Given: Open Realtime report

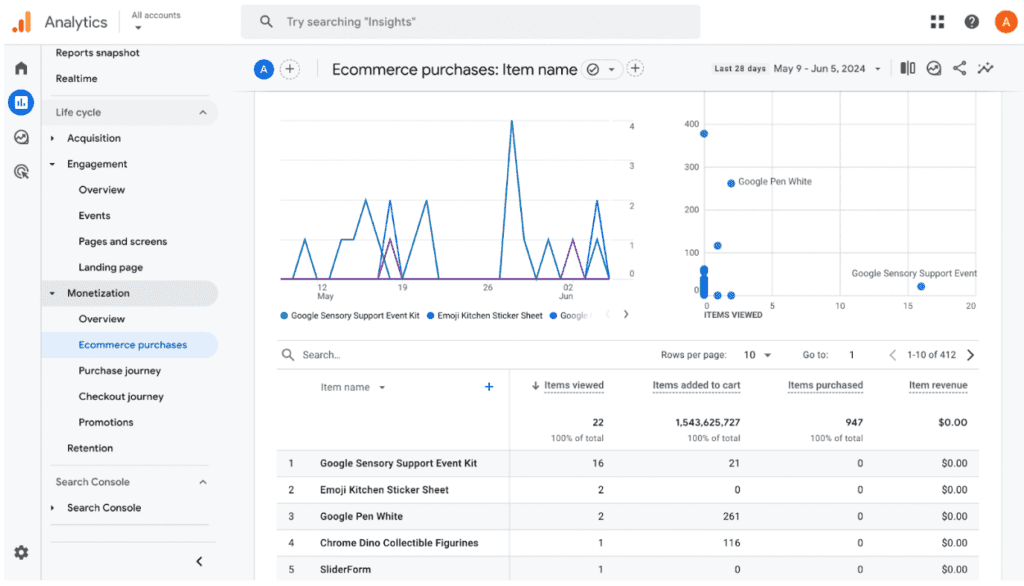Looking at the screenshot, I should point(76,78).
